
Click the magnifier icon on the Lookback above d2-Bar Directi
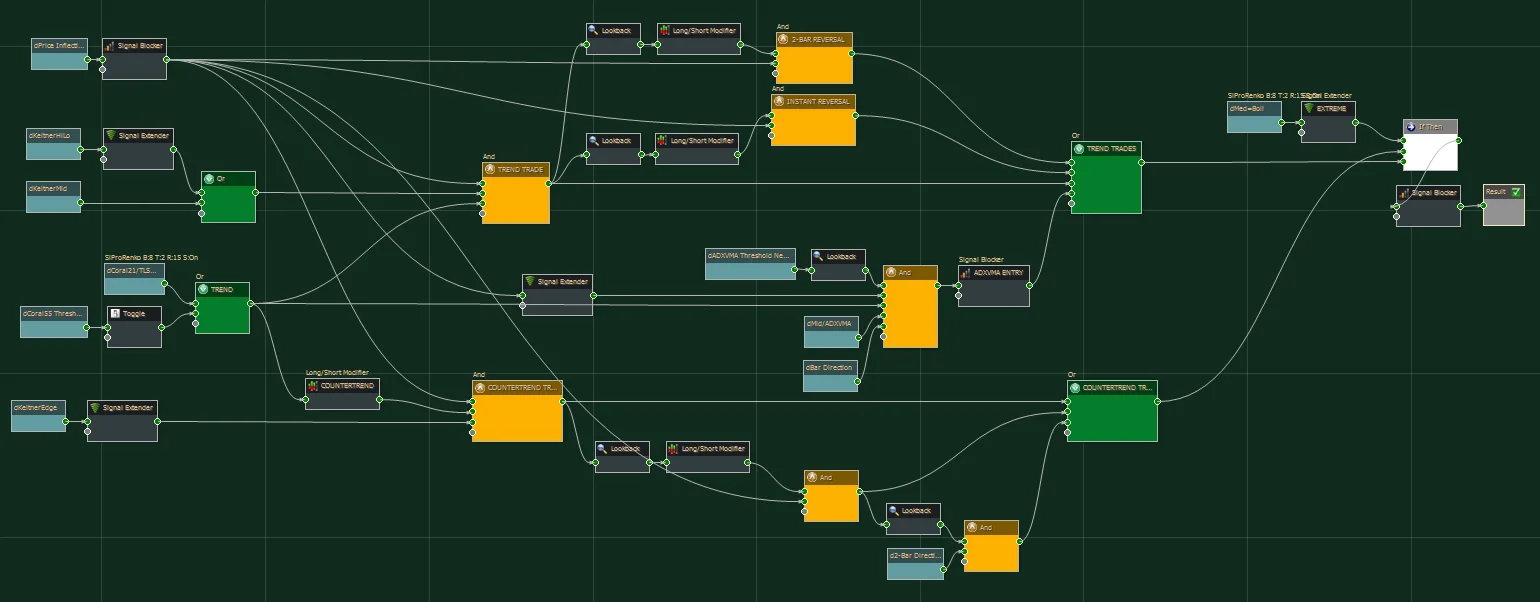tap(894, 511)
